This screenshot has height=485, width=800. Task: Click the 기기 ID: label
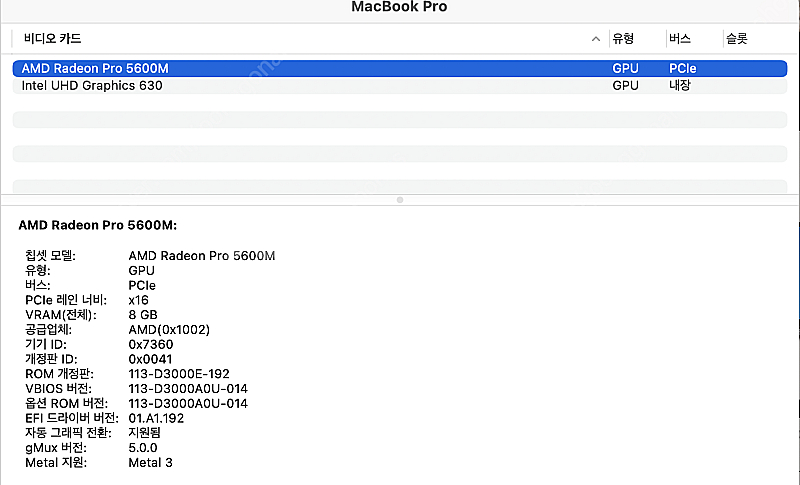45,345
